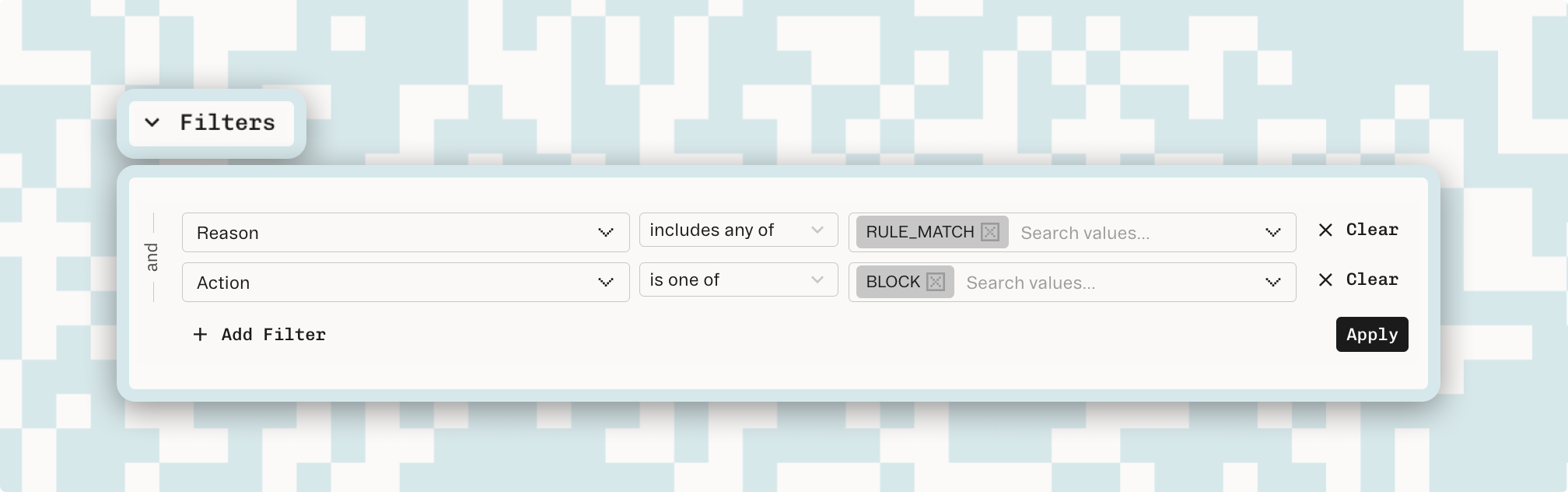Clear the Action filter row

click(1358, 279)
